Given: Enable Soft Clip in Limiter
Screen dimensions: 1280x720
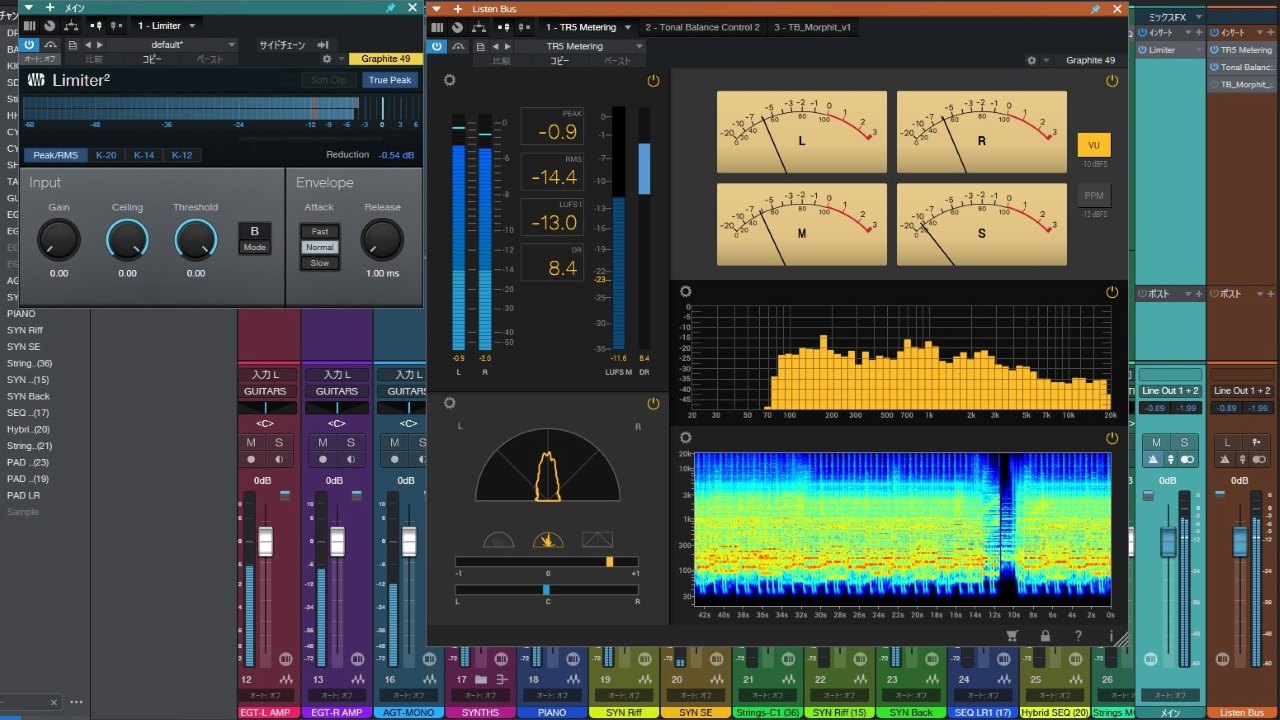Looking at the screenshot, I should pyautogui.click(x=329, y=80).
